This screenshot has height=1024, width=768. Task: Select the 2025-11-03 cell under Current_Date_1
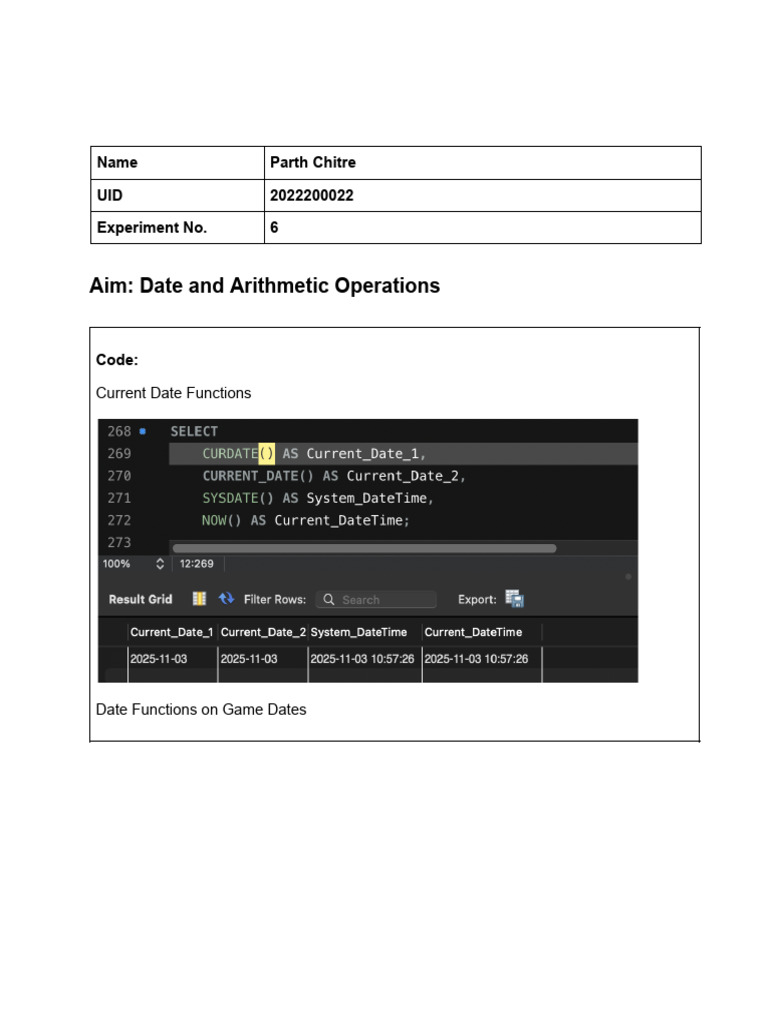172,658
